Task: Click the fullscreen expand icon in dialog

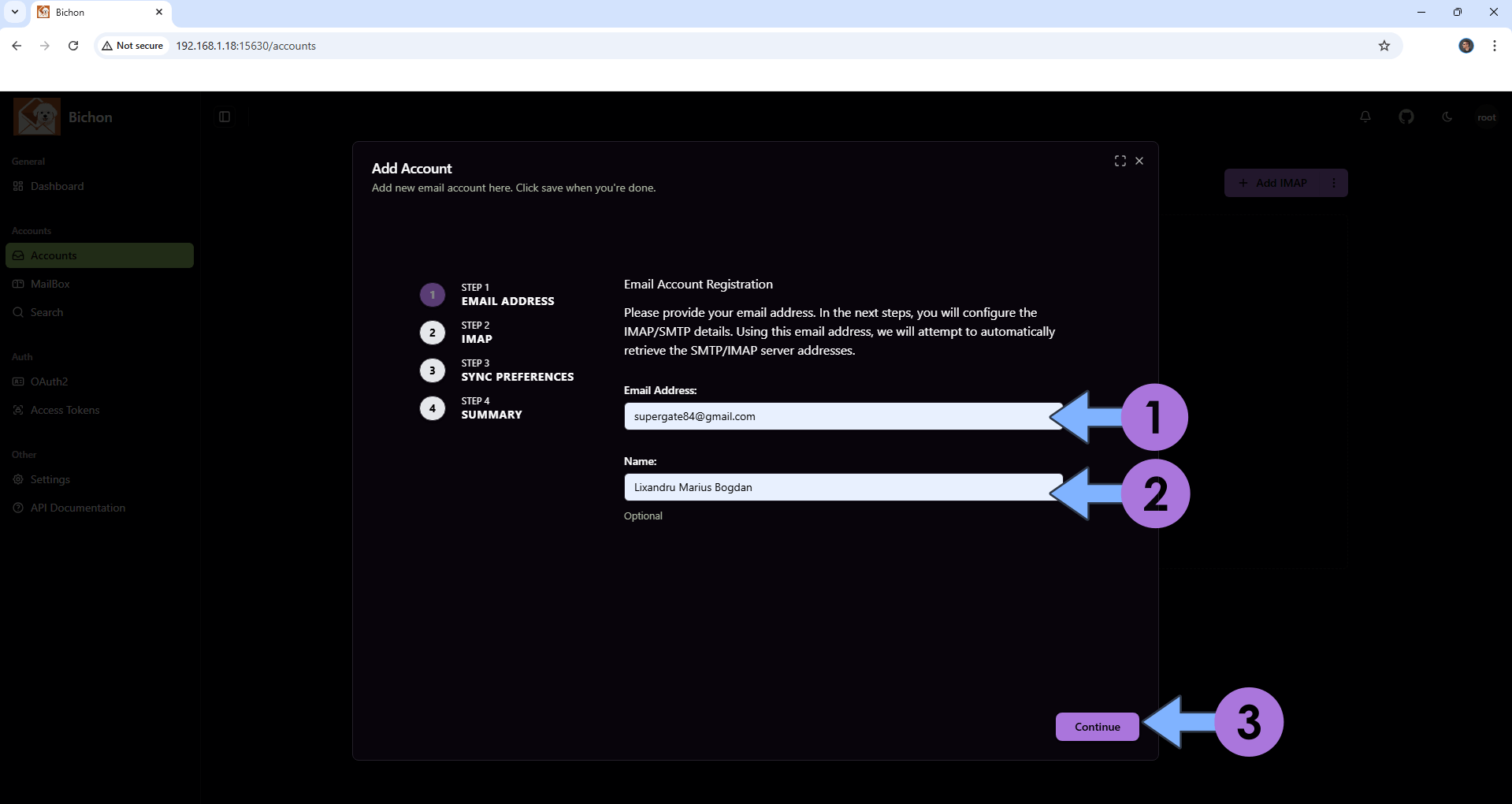Action: [1120, 161]
